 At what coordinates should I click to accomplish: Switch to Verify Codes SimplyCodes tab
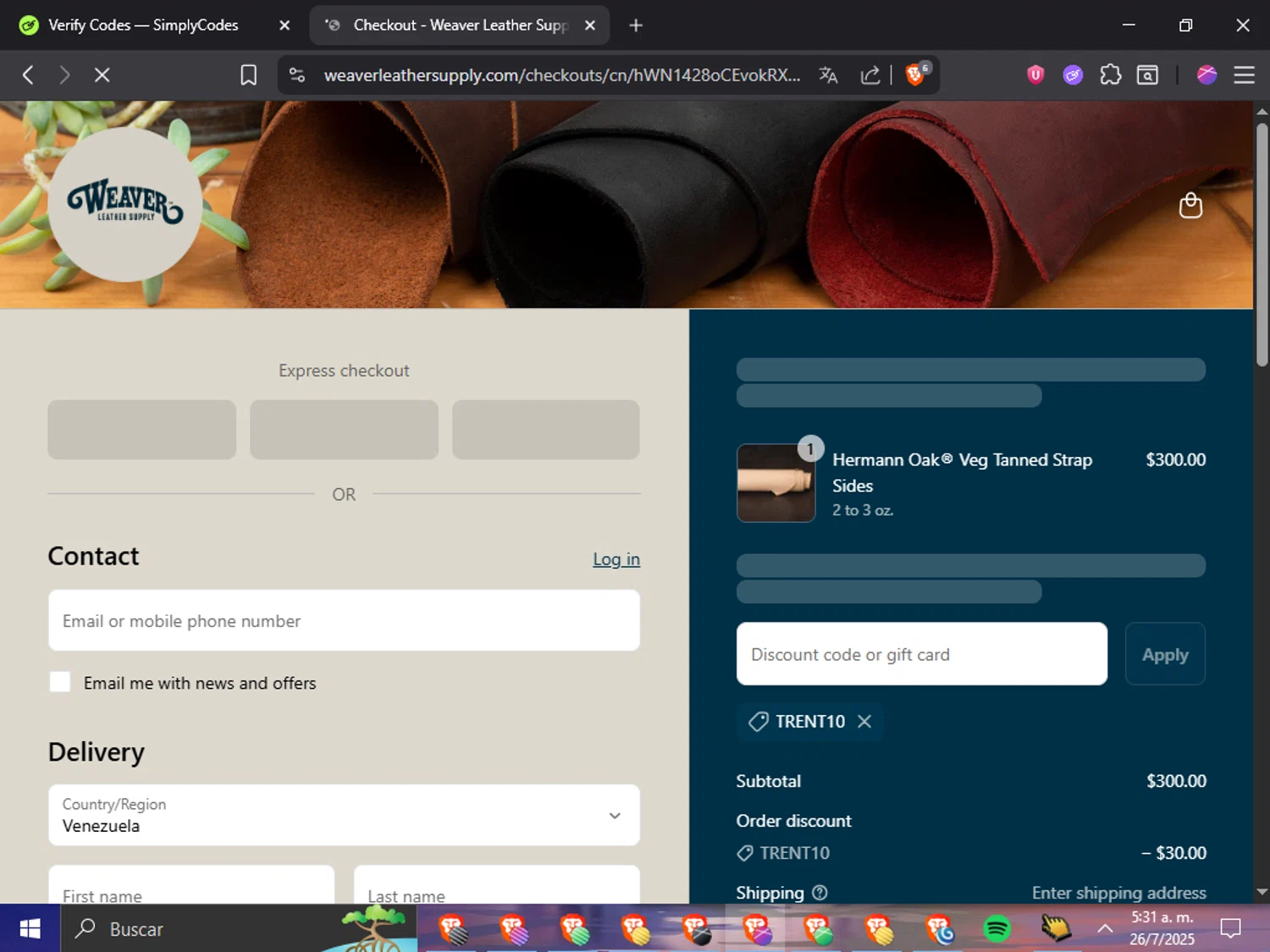(x=143, y=25)
